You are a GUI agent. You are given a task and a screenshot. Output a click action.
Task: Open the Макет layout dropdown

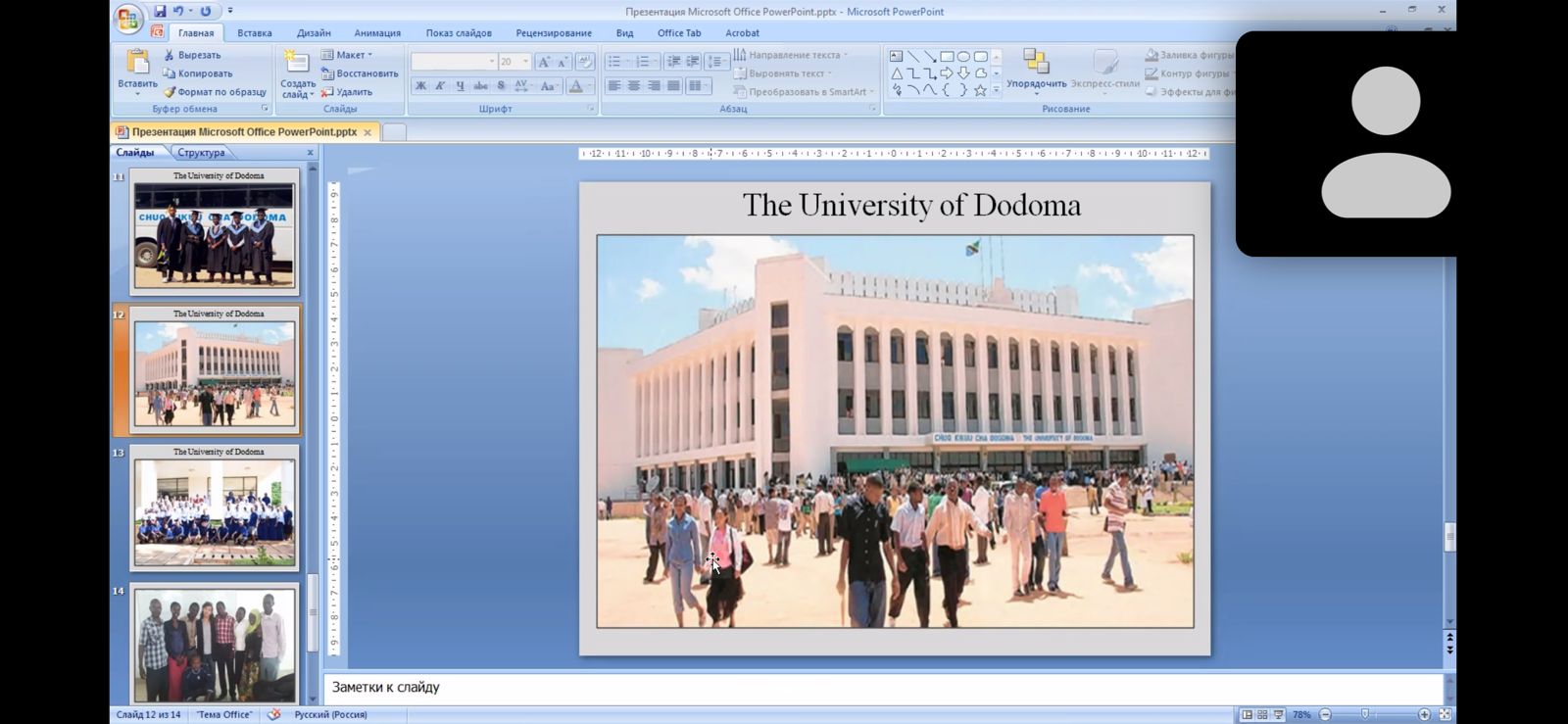[347, 55]
